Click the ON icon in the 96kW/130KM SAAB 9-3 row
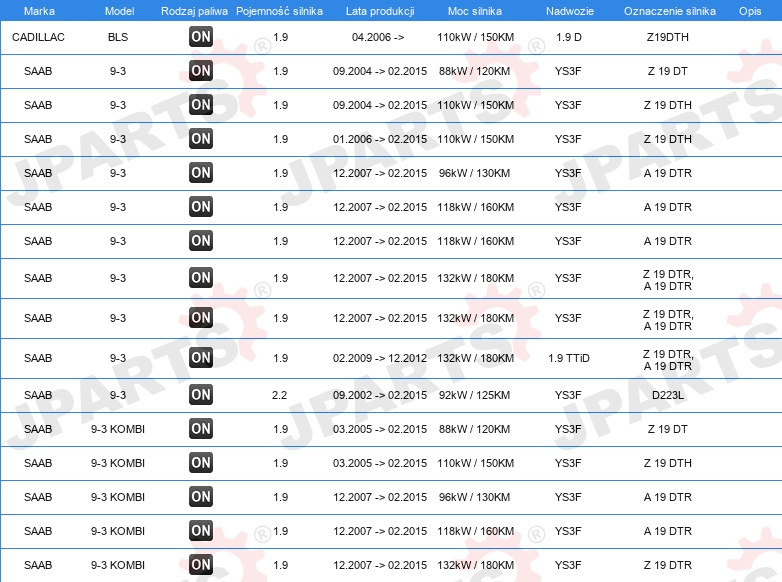 click(201, 173)
